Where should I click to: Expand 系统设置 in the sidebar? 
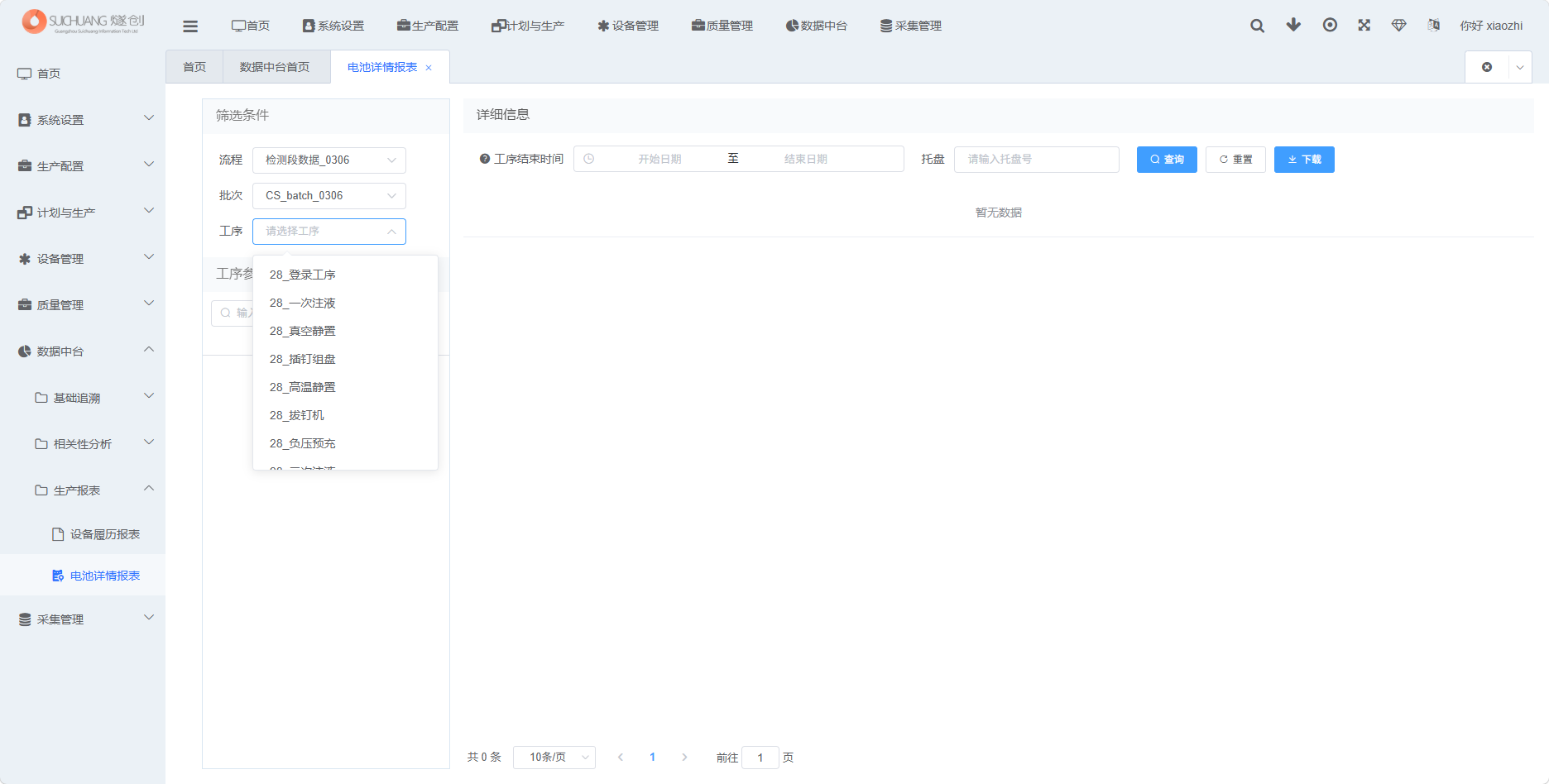[x=83, y=120]
